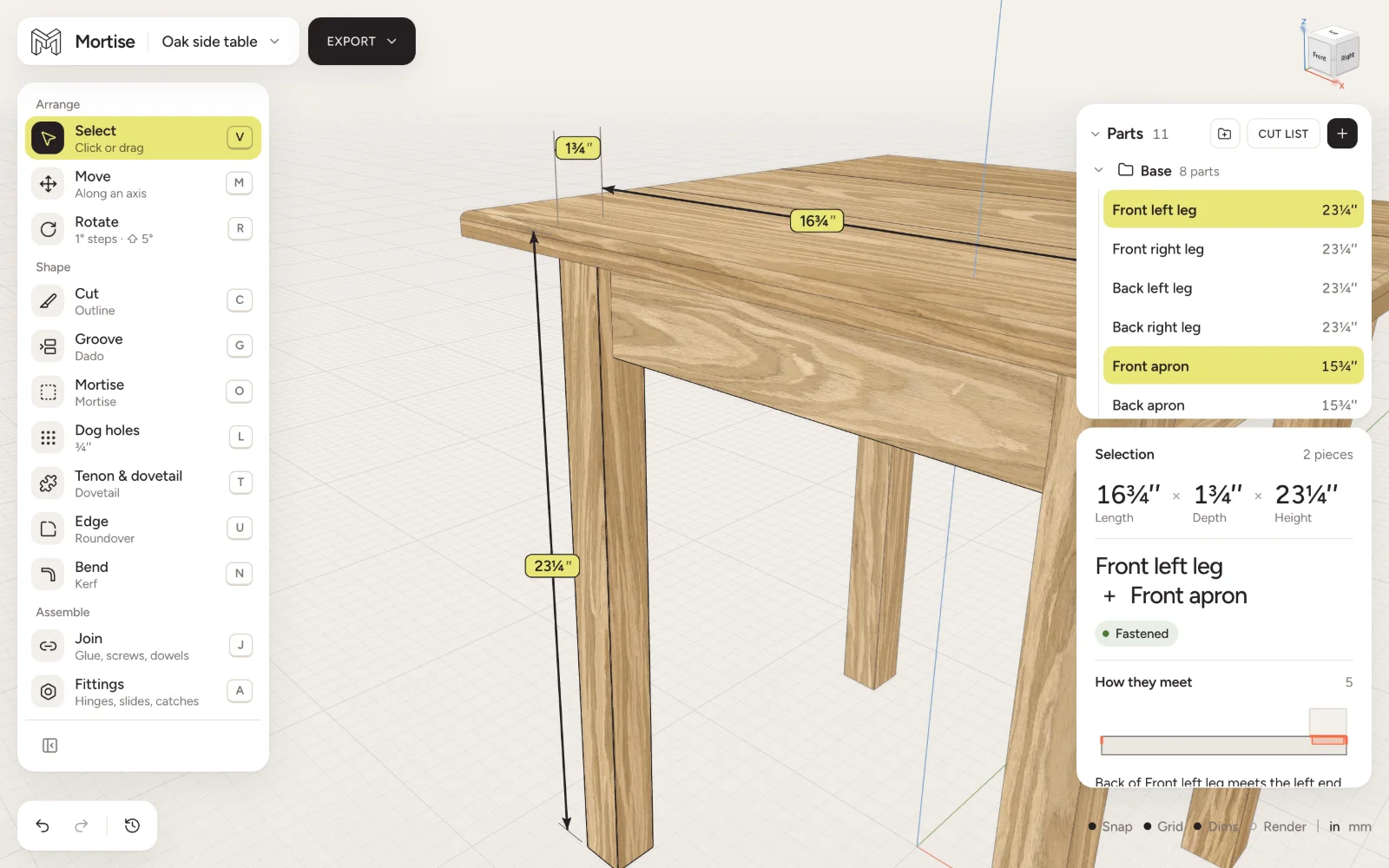Image resolution: width=1389 pixels, height=868 pixels.
Task: Add a new part with plus button
Action: point(1342,134)
